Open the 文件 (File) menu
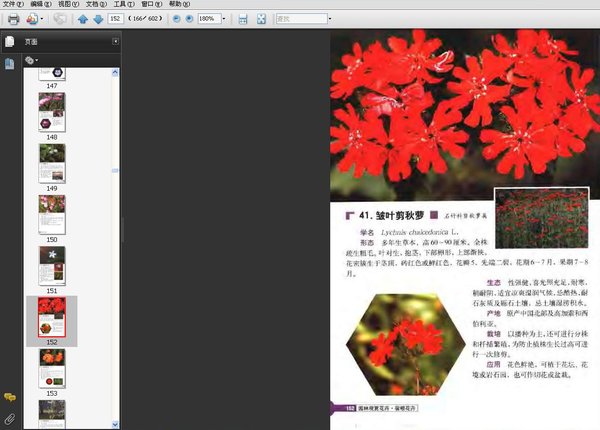 [x=13, y=4]
